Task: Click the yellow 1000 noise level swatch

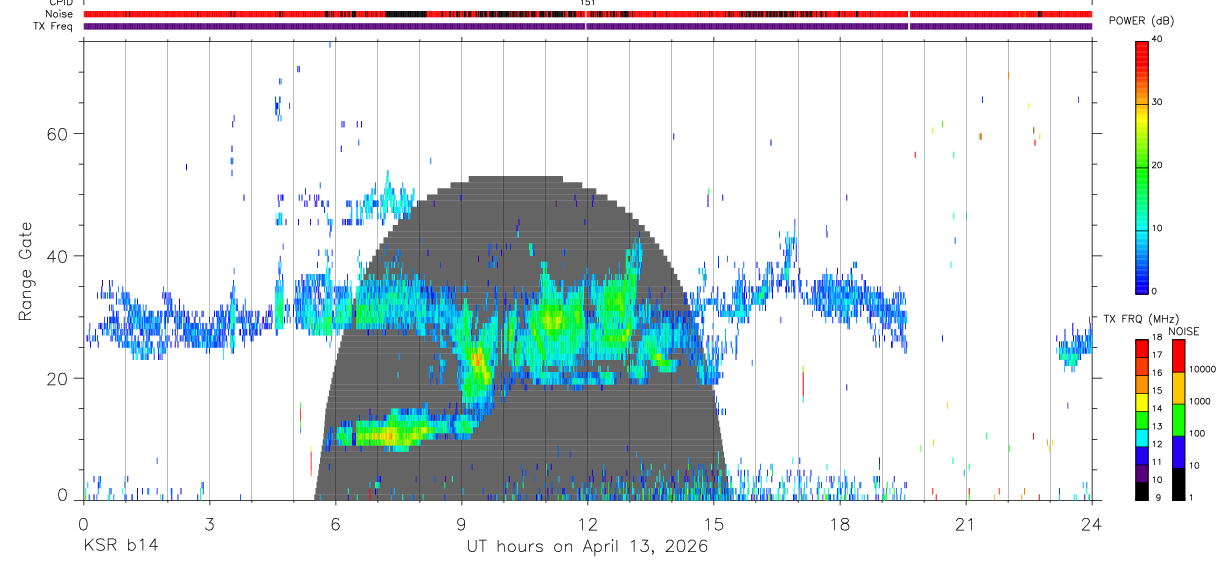Action: 1178,388
